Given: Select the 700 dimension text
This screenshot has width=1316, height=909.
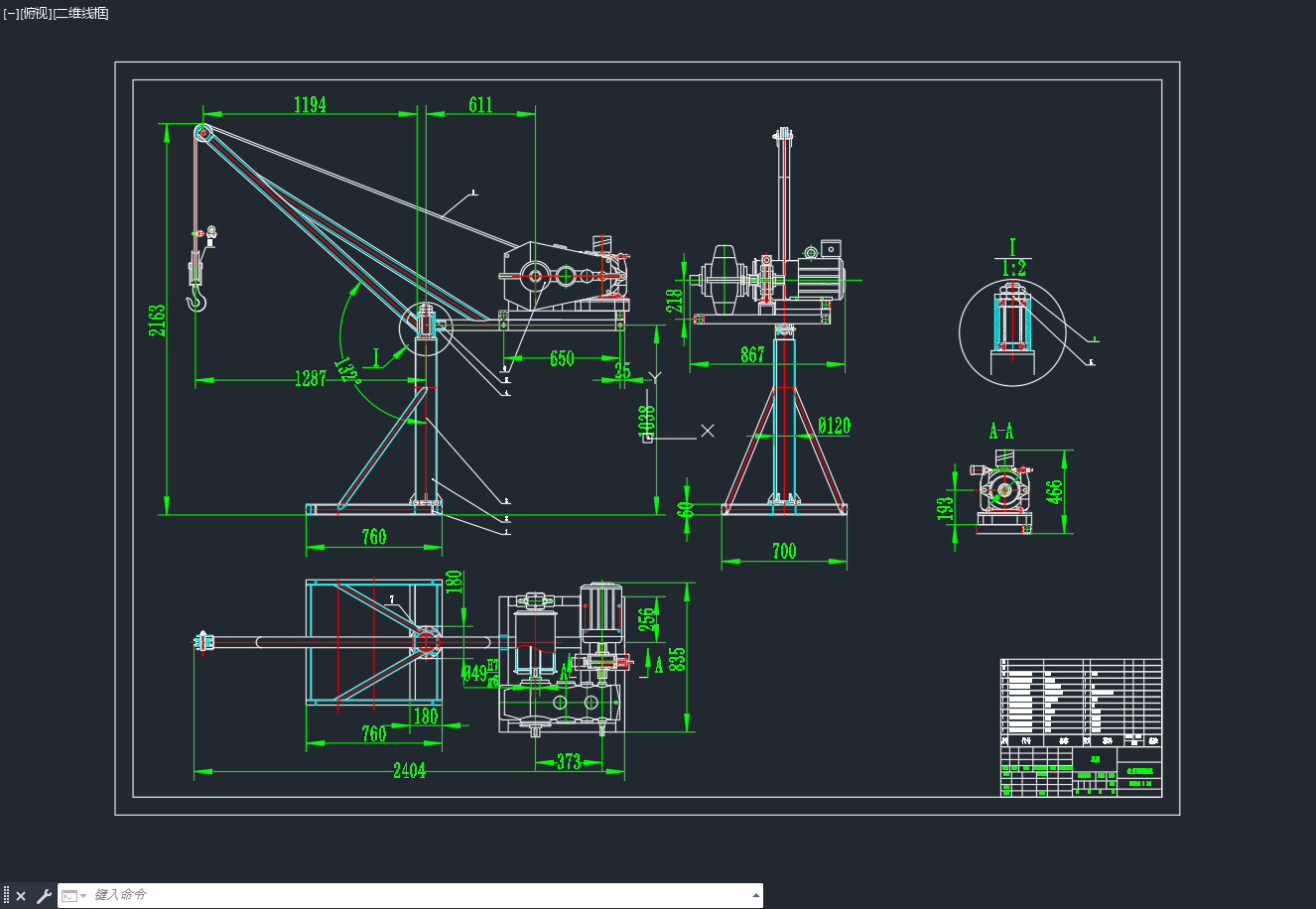Looking at the screenshot, I should [x=784, y=551].
